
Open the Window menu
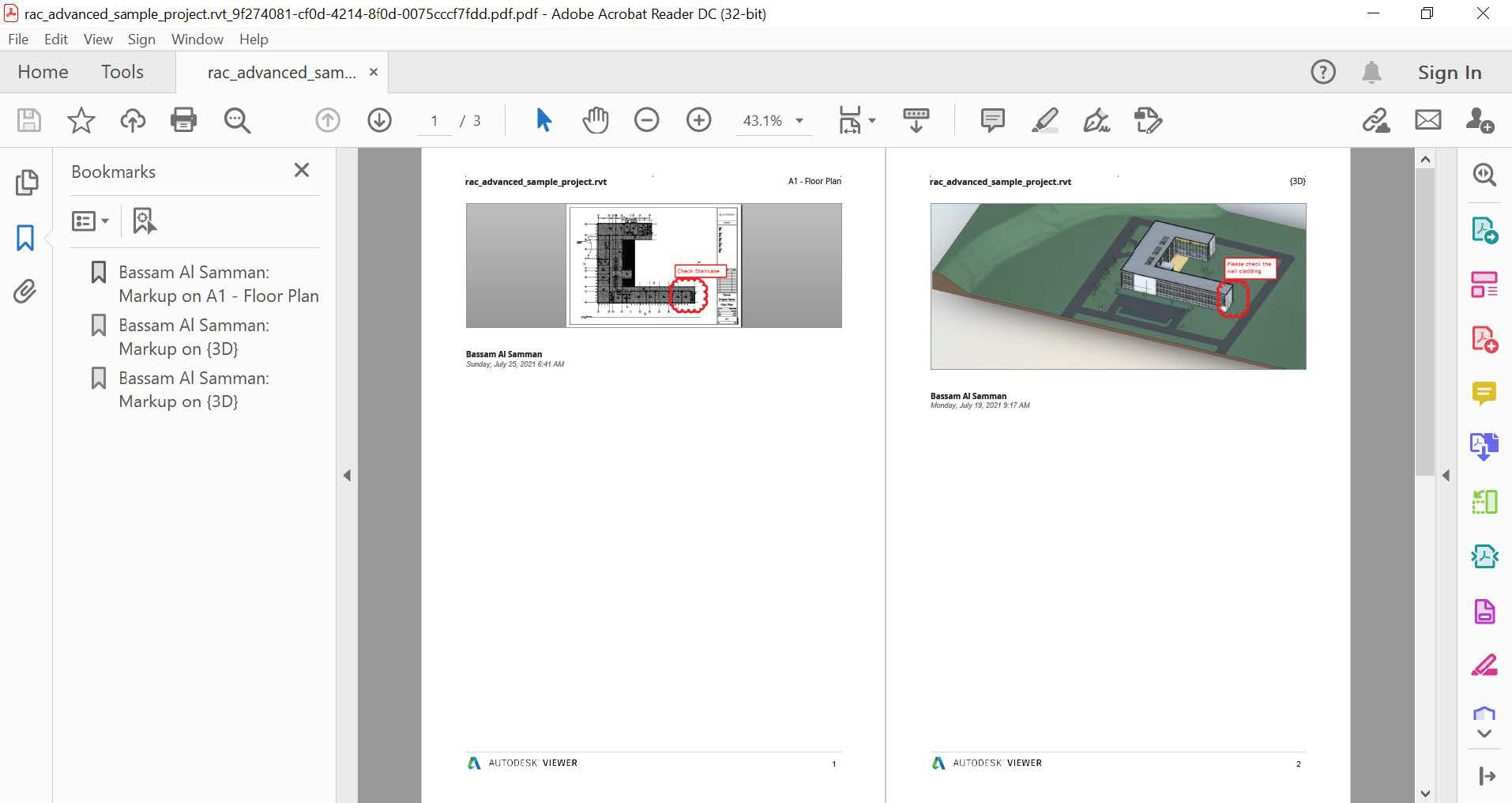pos(197,39)
